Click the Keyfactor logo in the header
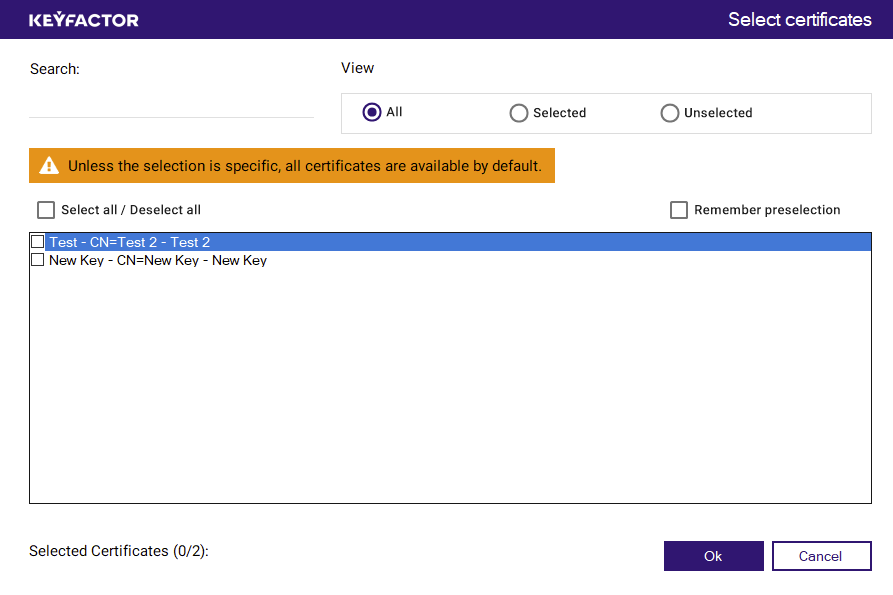Screen dimensions: 893x595 click(x=84, y=20)
